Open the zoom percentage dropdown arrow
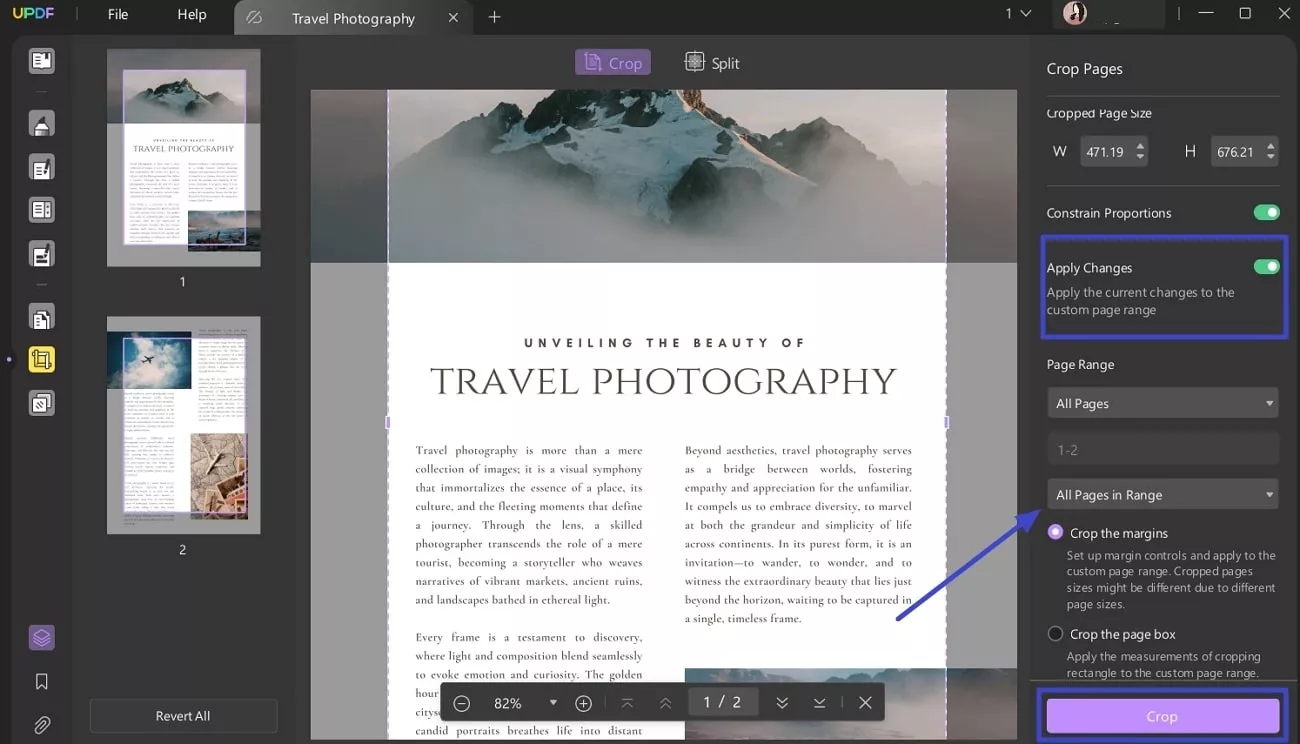The image size is (1300, 744). click(553, 703)
